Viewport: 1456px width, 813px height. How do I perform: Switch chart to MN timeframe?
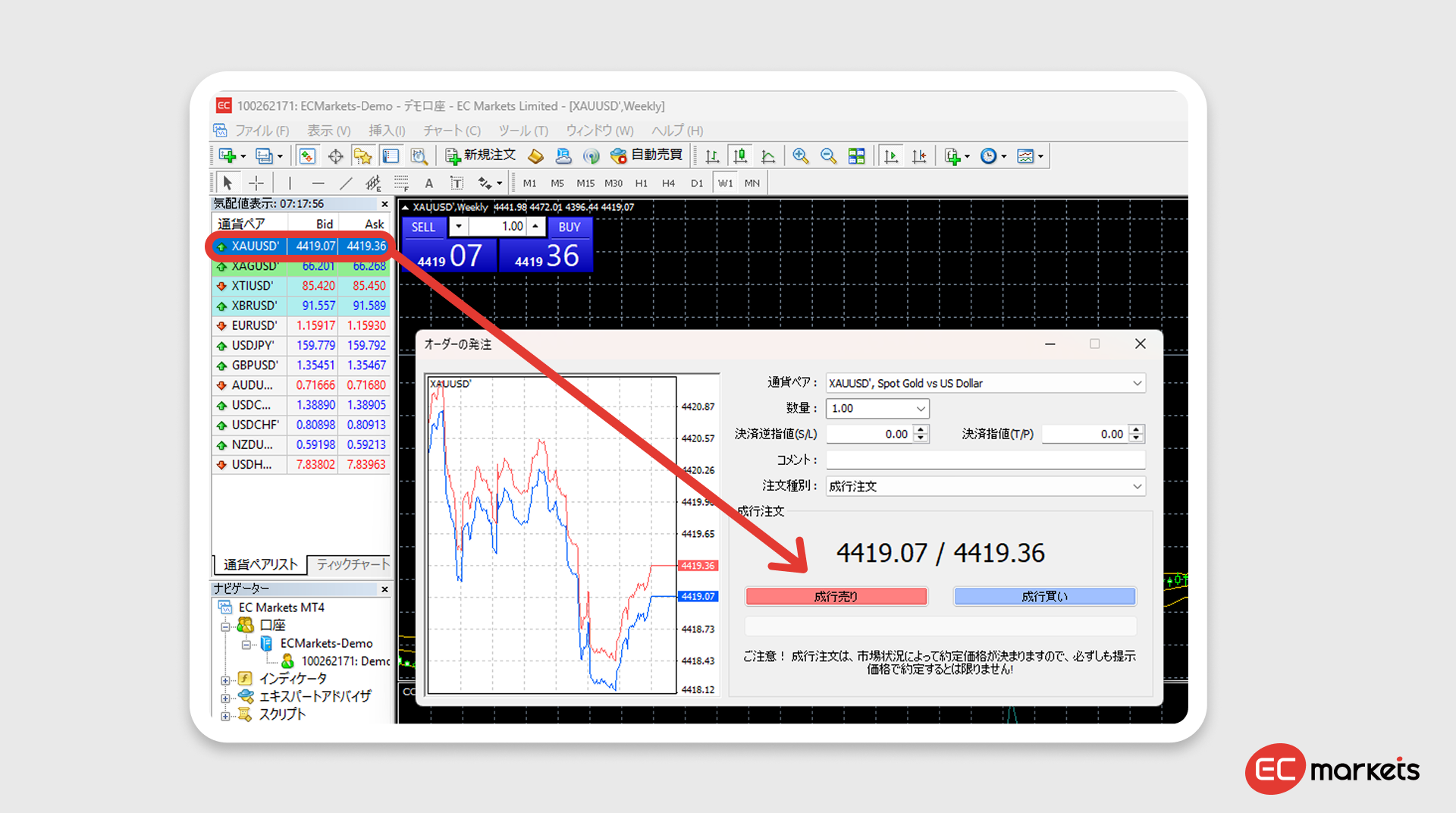752,183
